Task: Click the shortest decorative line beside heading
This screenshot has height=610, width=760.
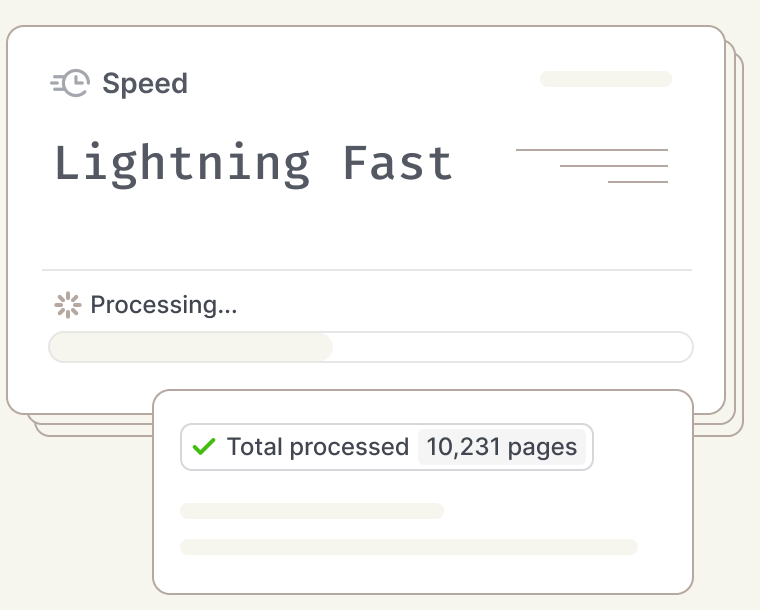Action: [x=637, y=182]
